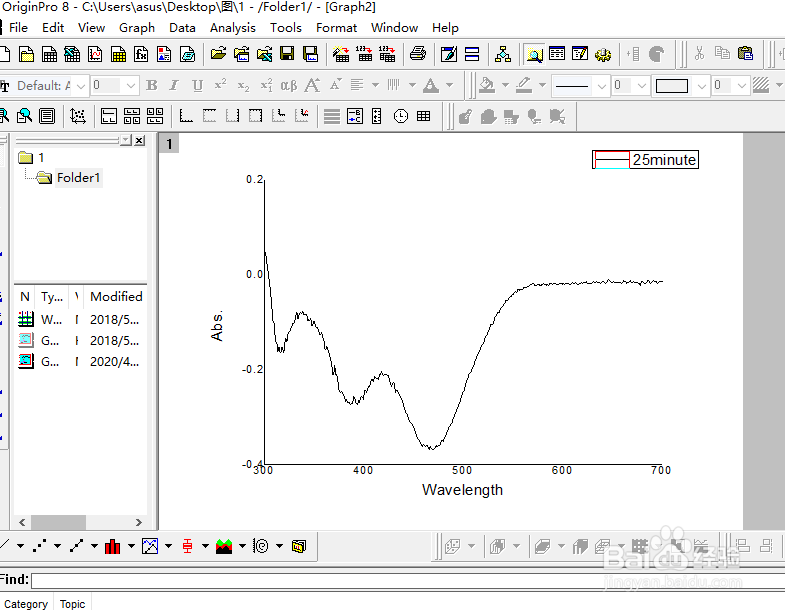
Task: Click Import Wizard icon
Action: pos(341,54)
